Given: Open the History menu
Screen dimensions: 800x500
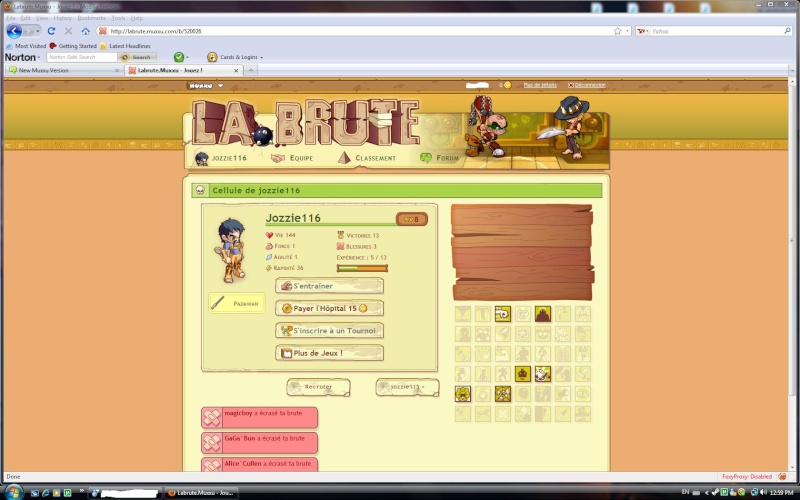Looking at the screenshot, I should 62,18.
